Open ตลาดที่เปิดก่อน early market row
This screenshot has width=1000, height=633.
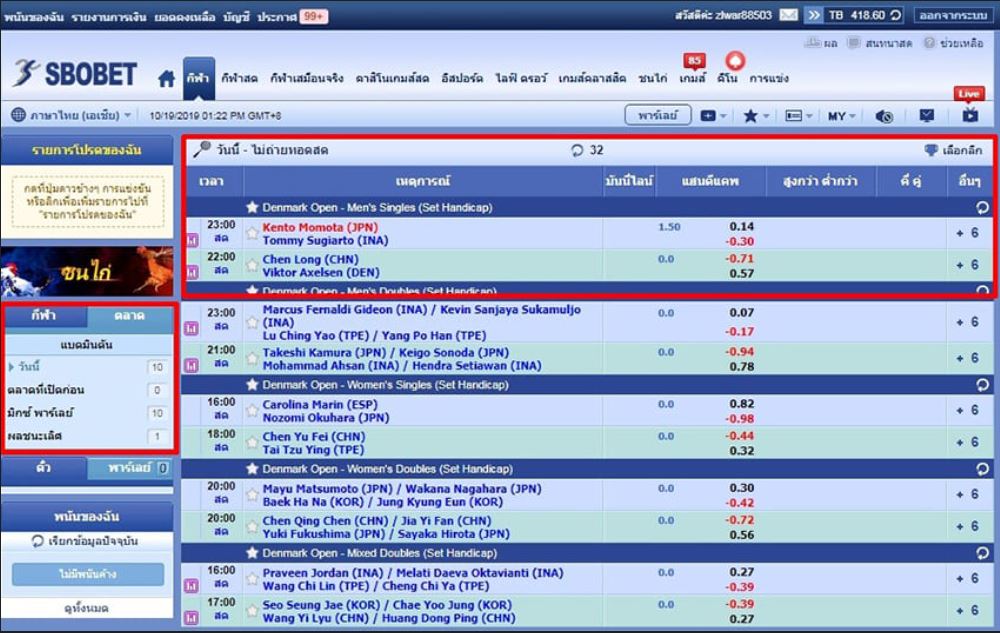point(87,390)
